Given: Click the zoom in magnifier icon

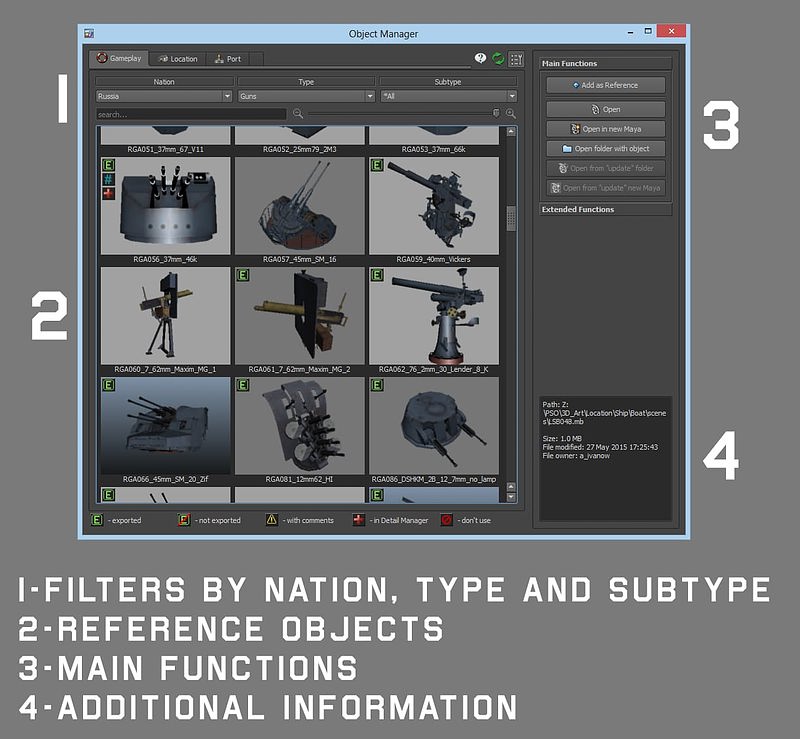Looking at the screenshot, I should pyautogui.click(x=511, y=114).
